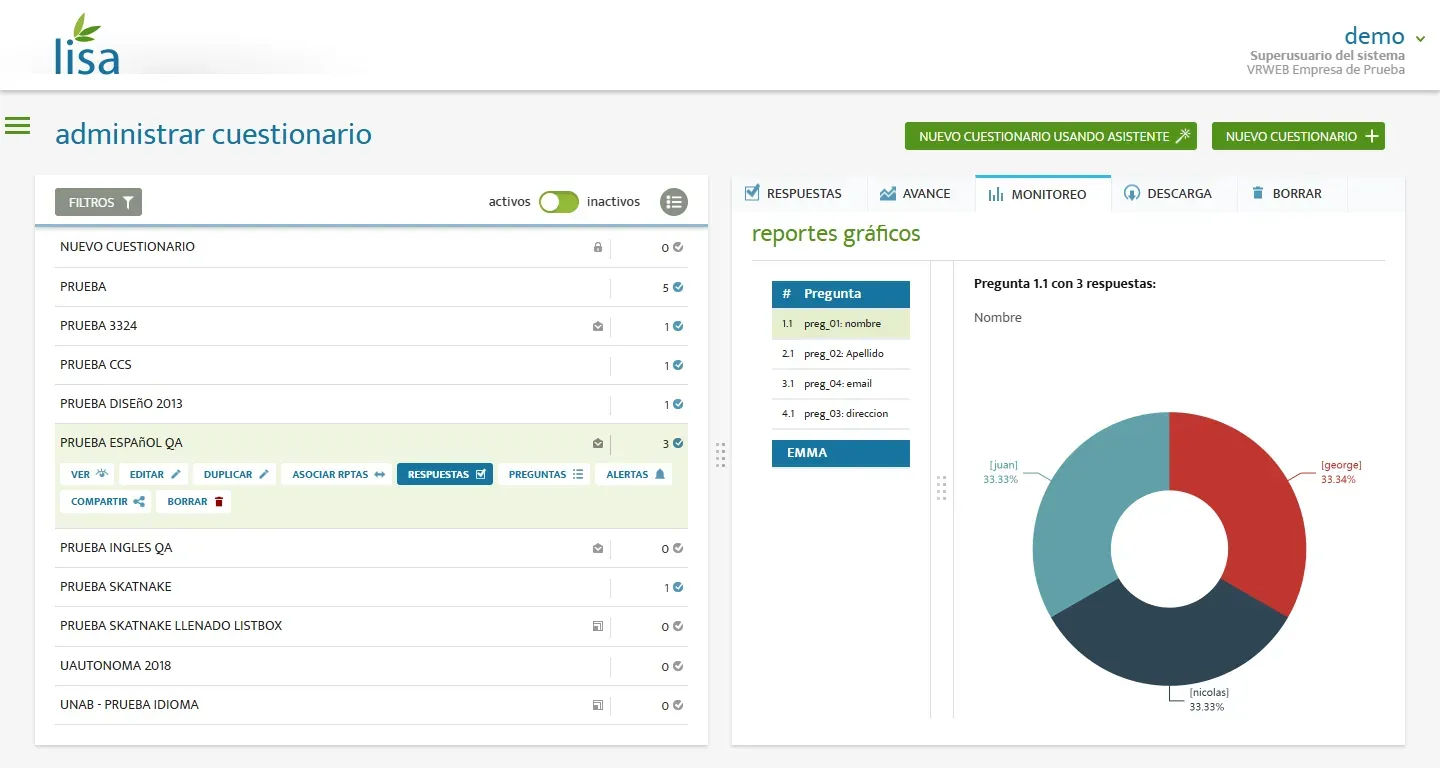
Task: Click the [george] 33.34% chart label
Action: tap(1341, 472)
